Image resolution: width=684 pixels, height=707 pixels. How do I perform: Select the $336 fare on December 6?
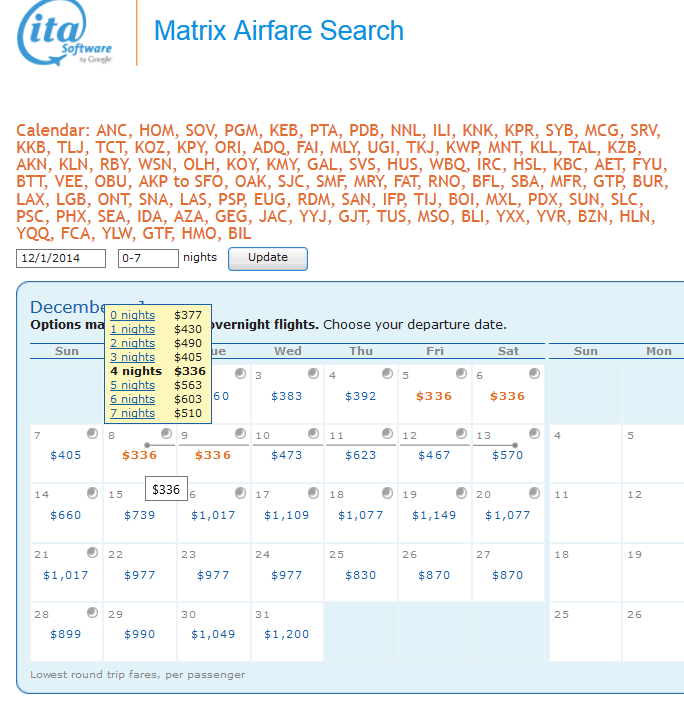coord(507,396)
